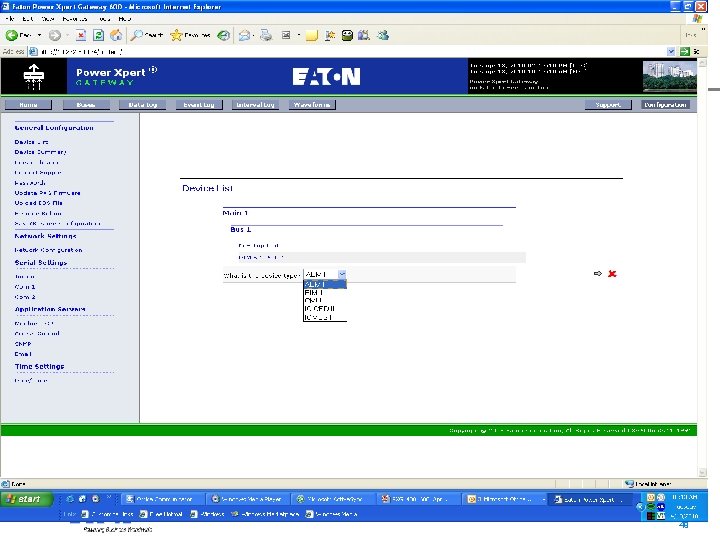
Task: Click into the browser address field
Action: (x=349, y=51)
